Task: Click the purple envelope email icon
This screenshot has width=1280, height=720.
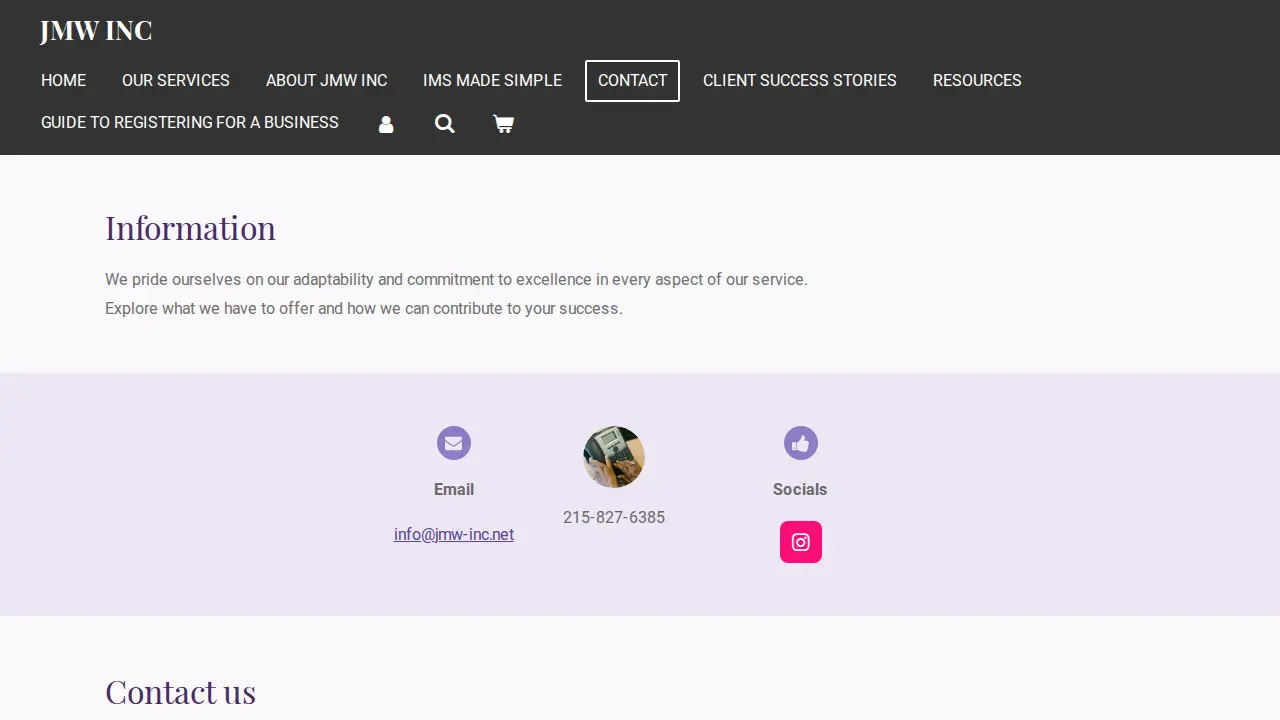Action: pos(454,443)
